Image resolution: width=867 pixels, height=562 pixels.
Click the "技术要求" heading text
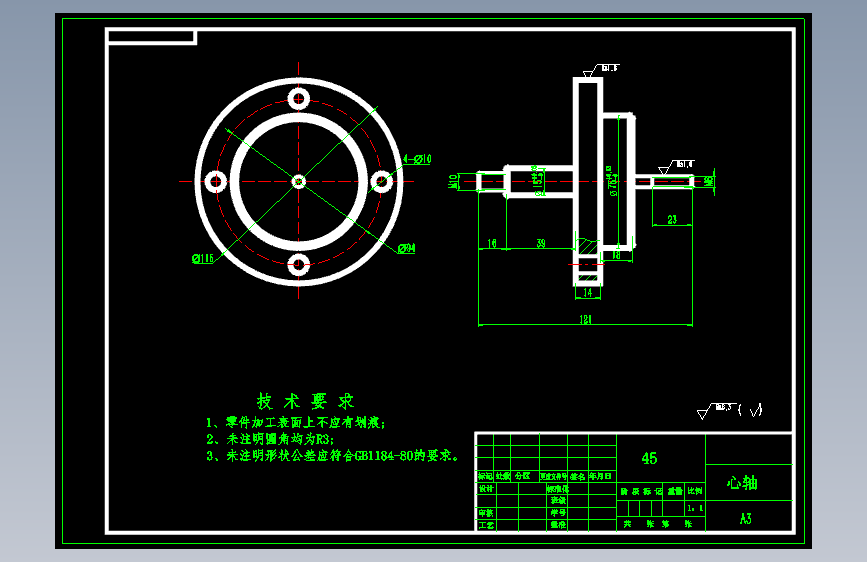click(305, 402)
